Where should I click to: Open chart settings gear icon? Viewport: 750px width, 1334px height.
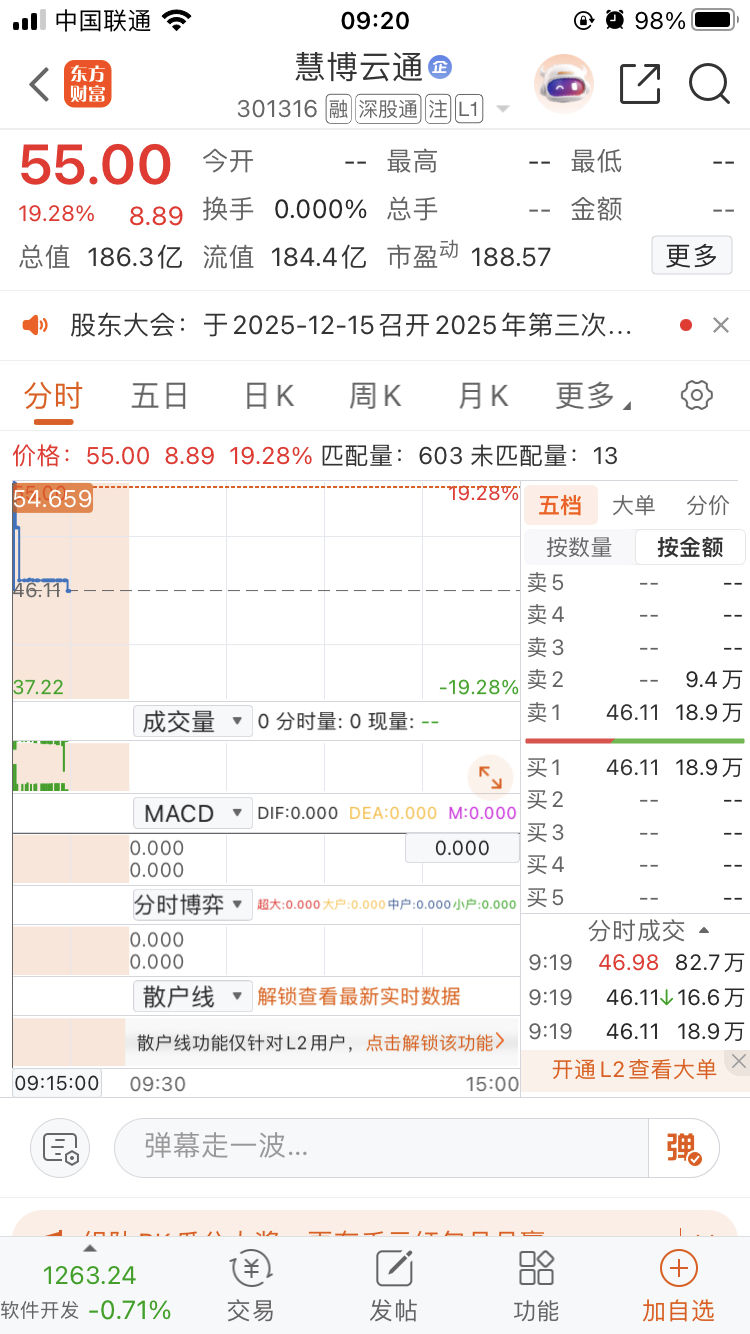tap(696, 395)
